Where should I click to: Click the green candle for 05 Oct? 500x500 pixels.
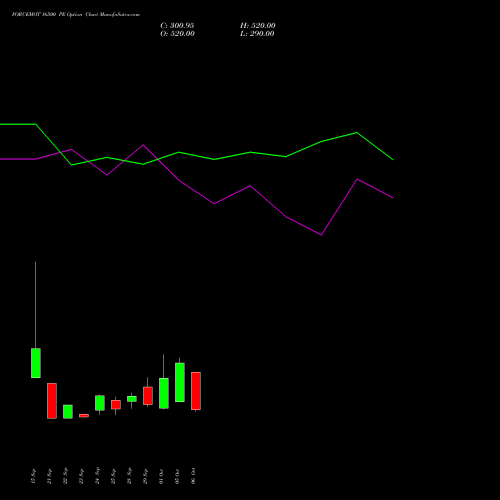pos(180,382)
